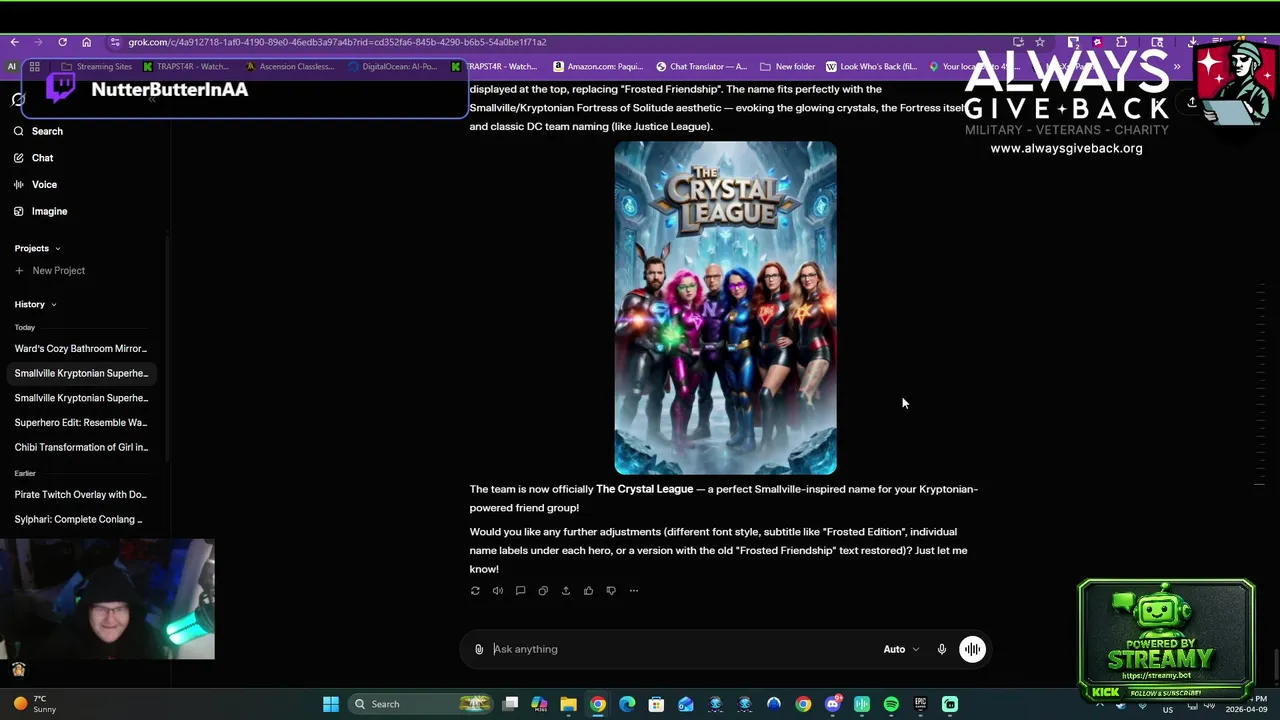Open Epic Games Launcher on taskbar
The image size is (1280, 720).
click(x=920, y=704)
